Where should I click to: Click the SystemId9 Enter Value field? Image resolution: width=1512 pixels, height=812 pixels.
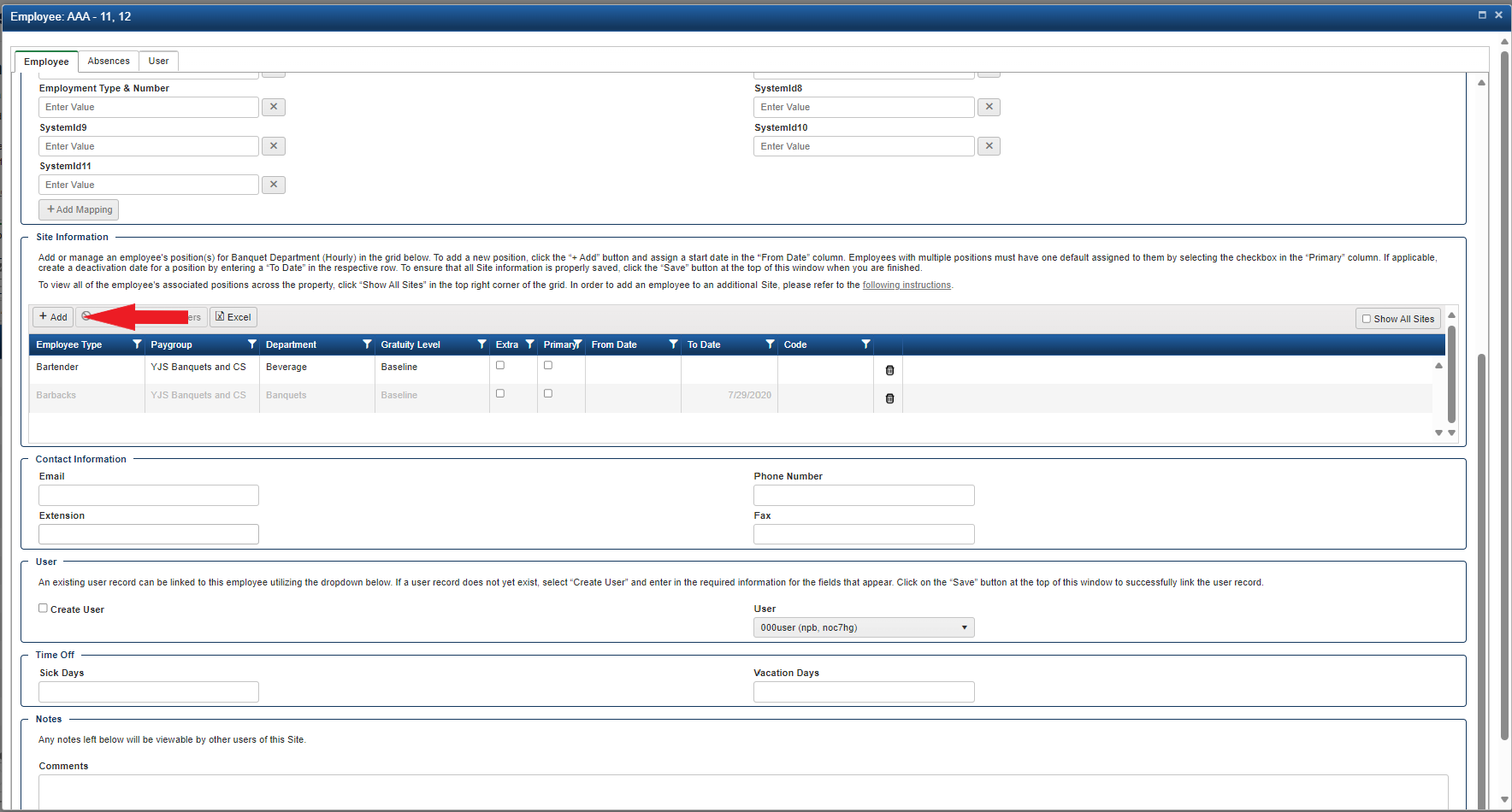pos(149,146)
